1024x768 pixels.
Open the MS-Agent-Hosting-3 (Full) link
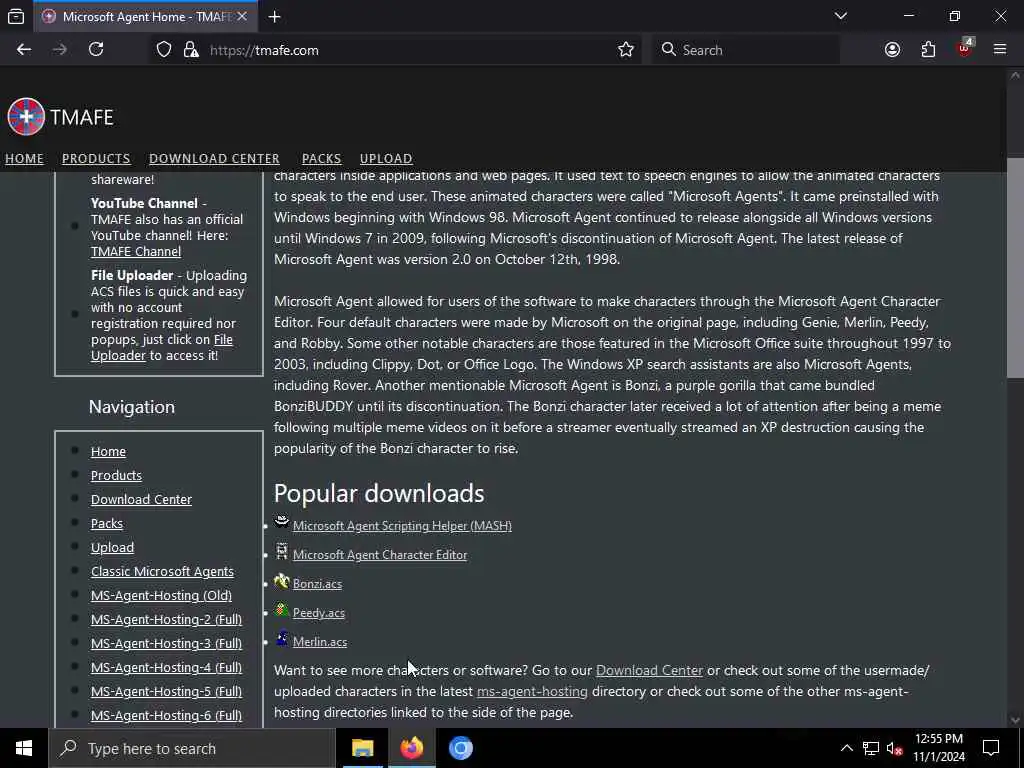[166, 644]
